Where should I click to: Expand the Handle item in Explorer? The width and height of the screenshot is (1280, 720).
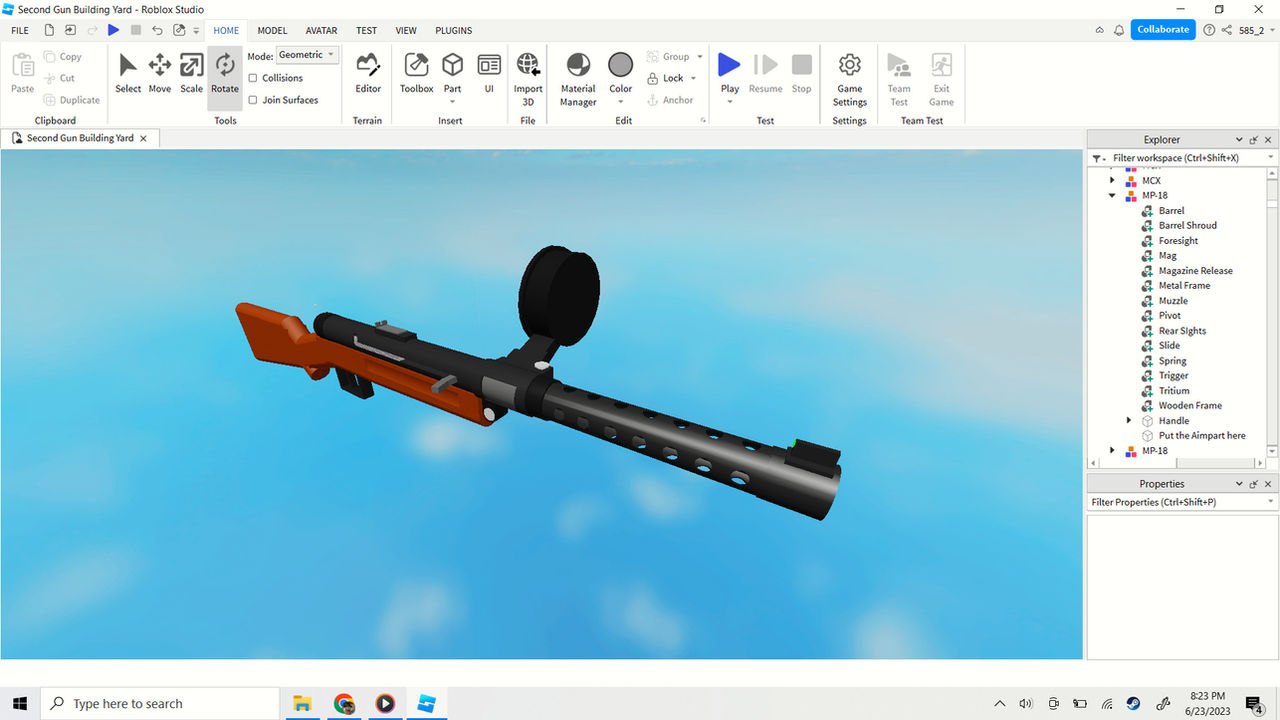tap(1129, 421)
